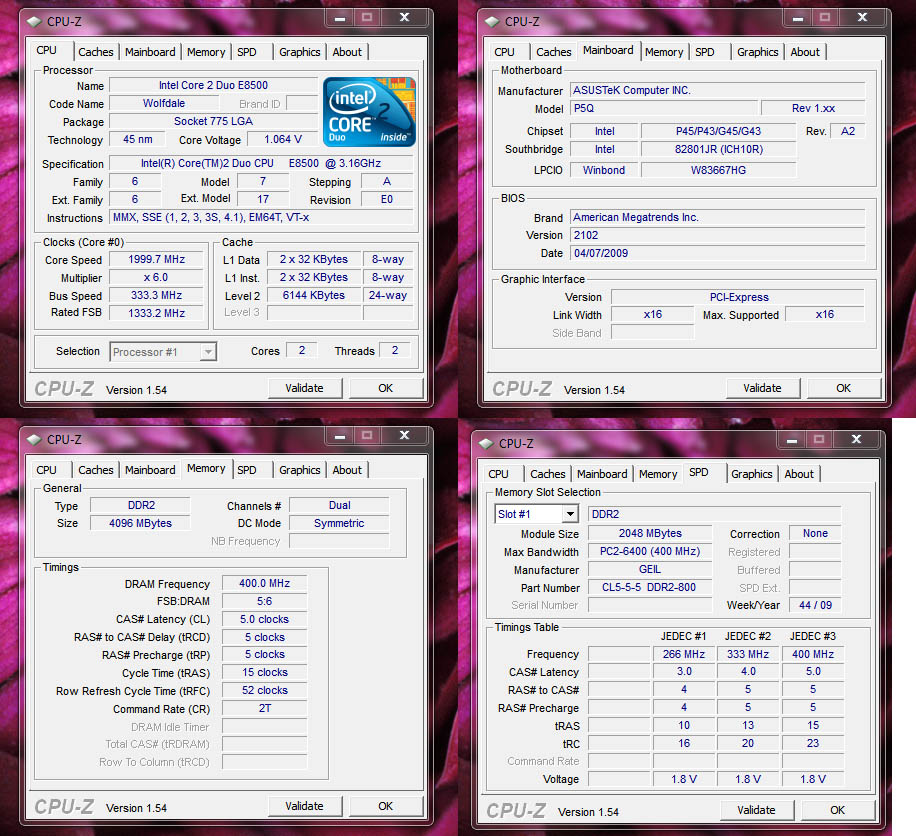Open About tab in Mainboard window
Image resolution: width=916 pixels, height=836 pixels.
click(x=805, y=52)
